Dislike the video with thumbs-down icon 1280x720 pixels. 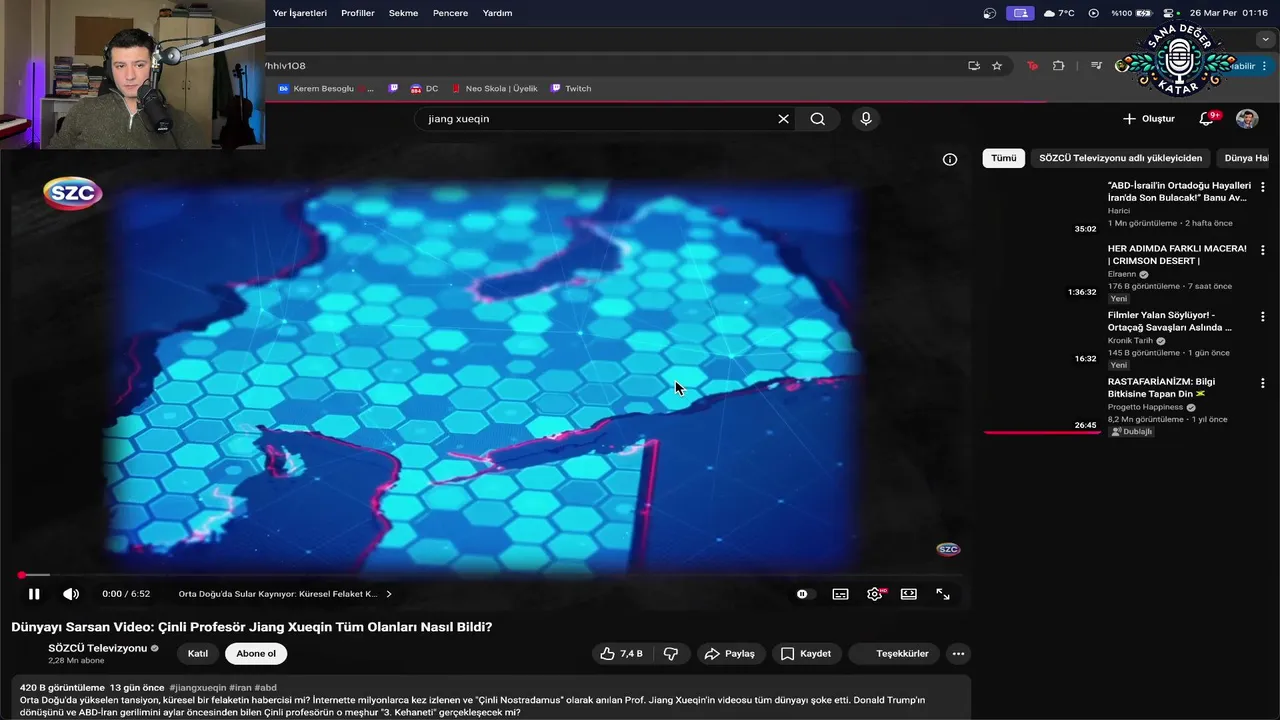[x=671, y=654]
